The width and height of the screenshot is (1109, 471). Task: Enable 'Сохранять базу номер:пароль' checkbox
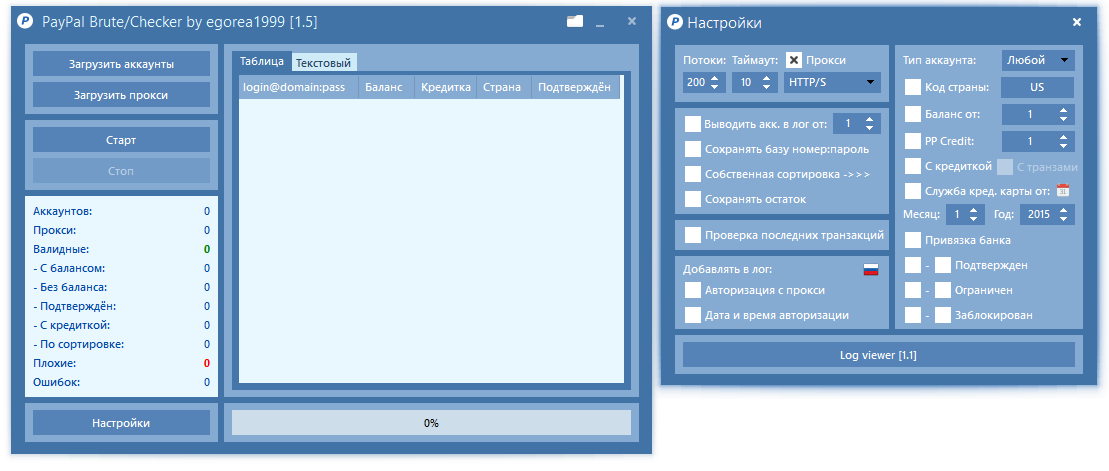tap(693, 149)
